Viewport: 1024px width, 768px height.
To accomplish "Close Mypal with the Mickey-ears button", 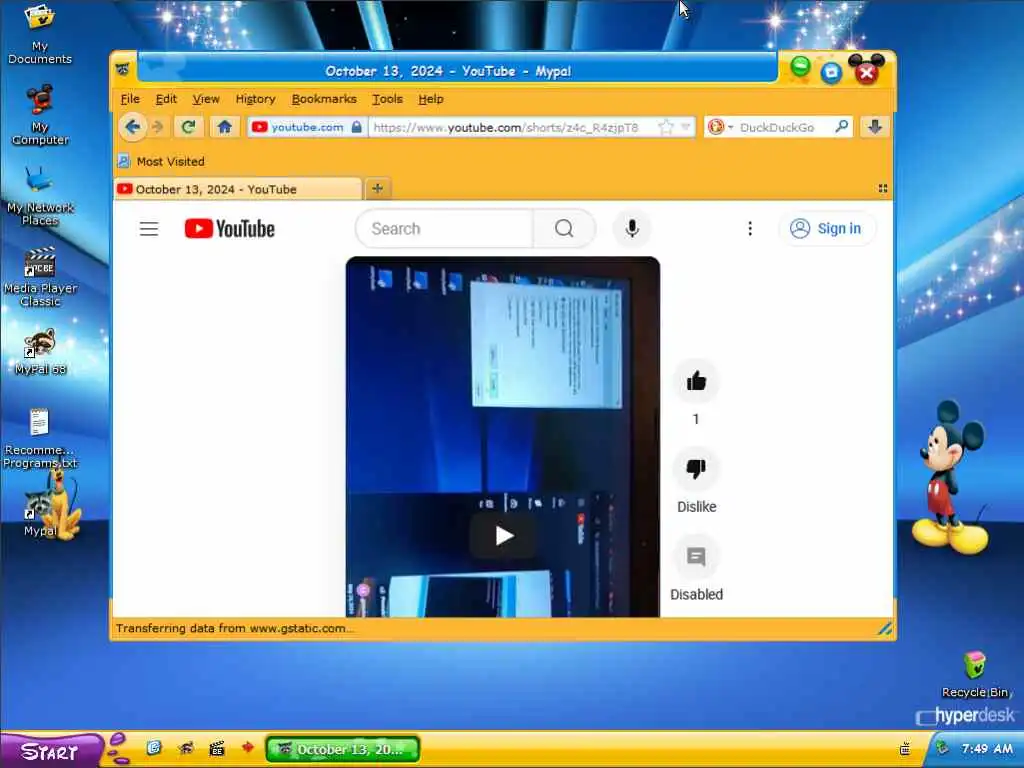I will pyautogui.click(x=867, y=70).
